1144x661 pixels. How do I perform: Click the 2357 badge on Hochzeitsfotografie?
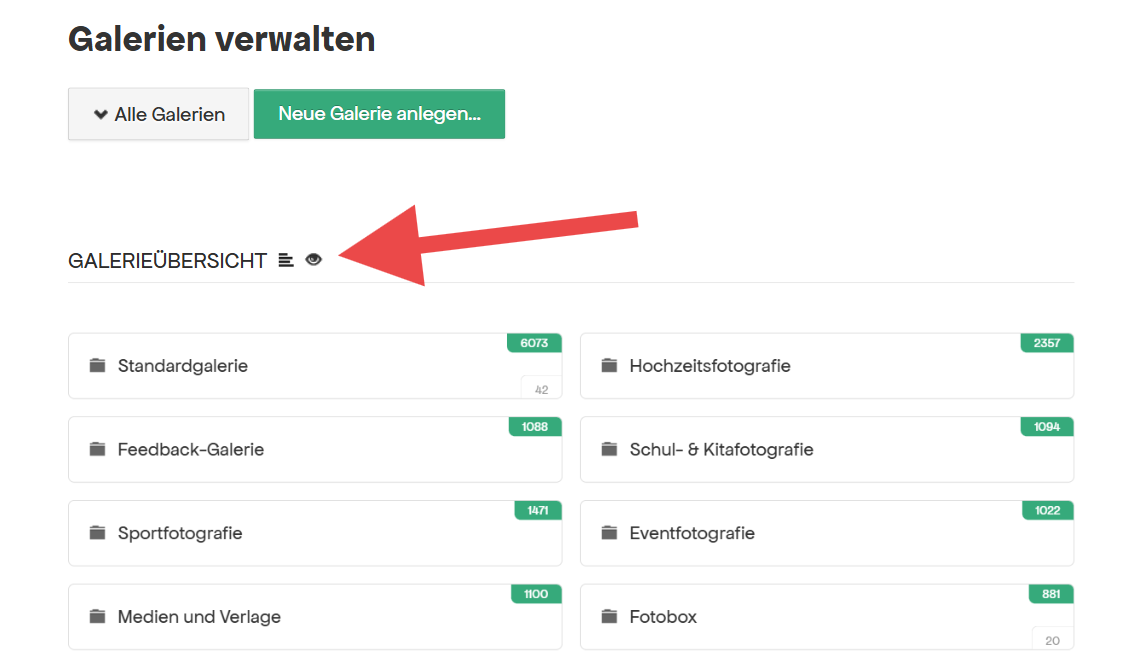point(1046,343)
